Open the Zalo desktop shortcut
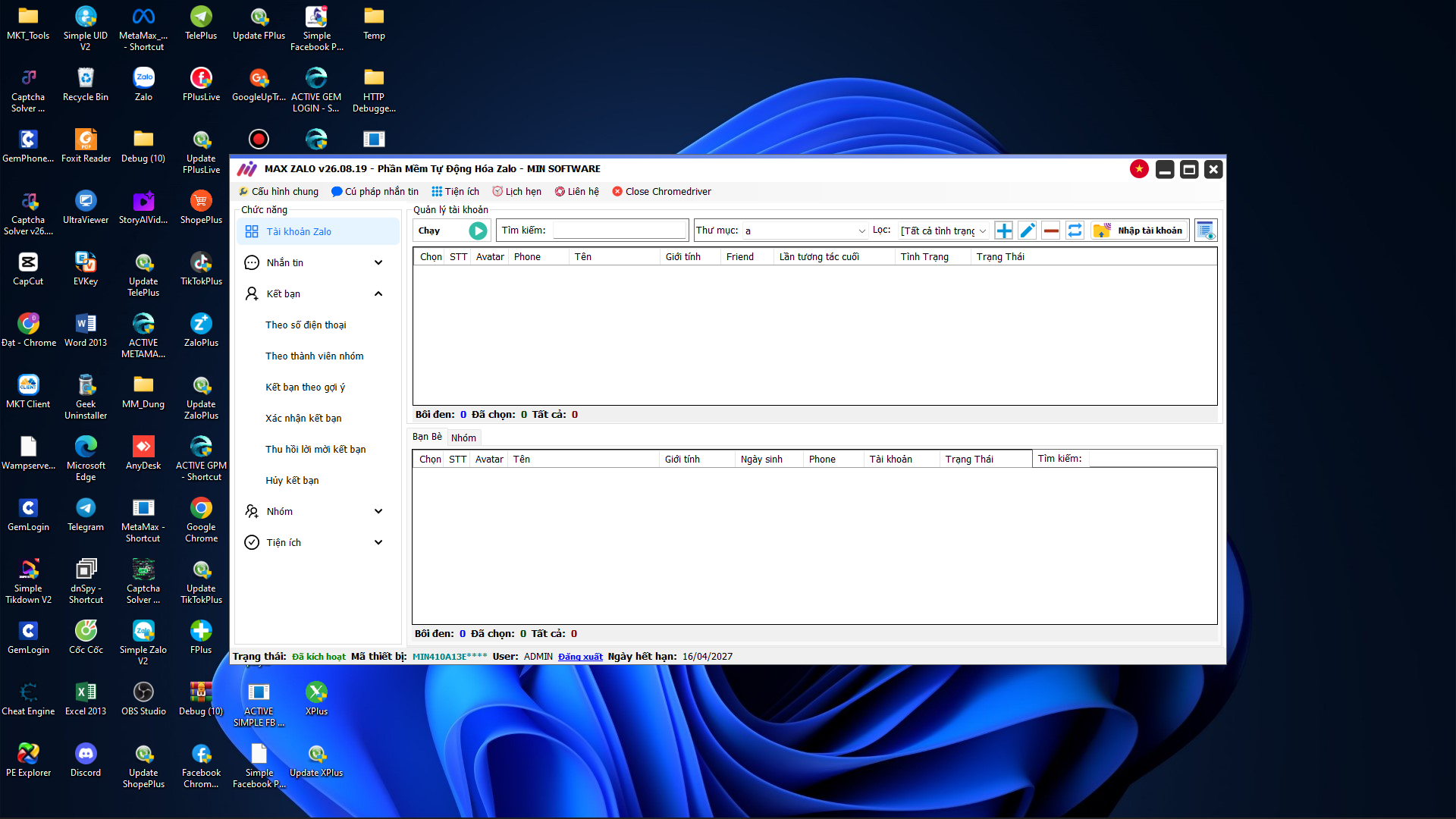This screenshot has height=819, width=1456. tap(143, 84)
